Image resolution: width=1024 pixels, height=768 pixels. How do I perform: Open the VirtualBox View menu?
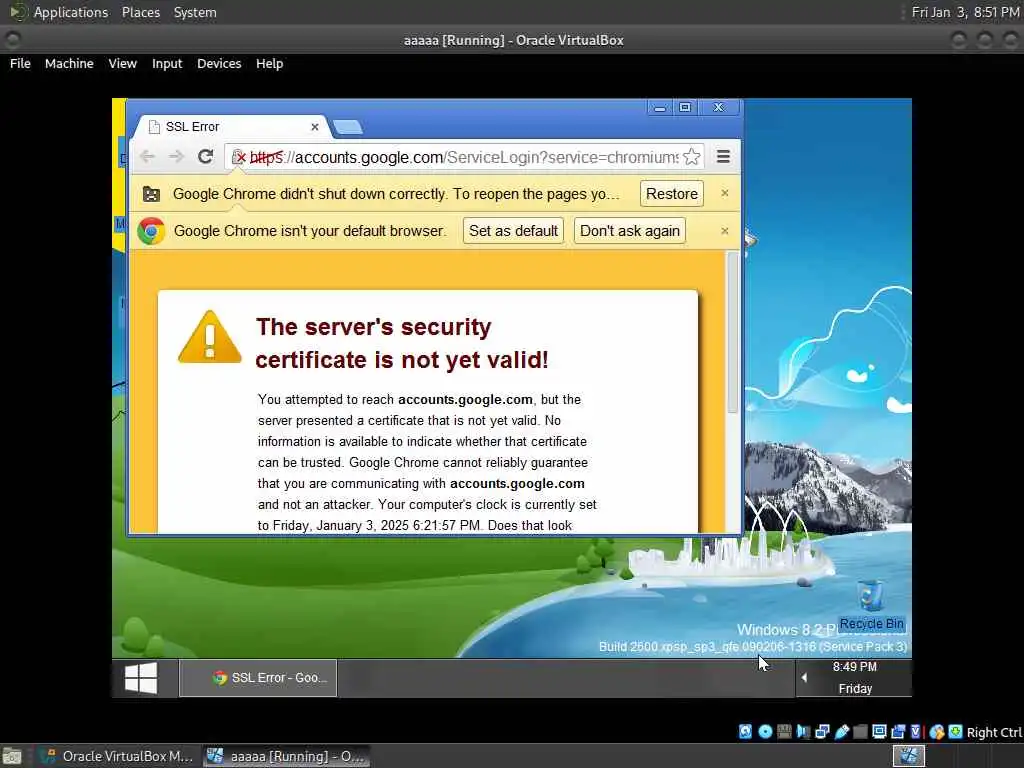click(x=123, y=63)
